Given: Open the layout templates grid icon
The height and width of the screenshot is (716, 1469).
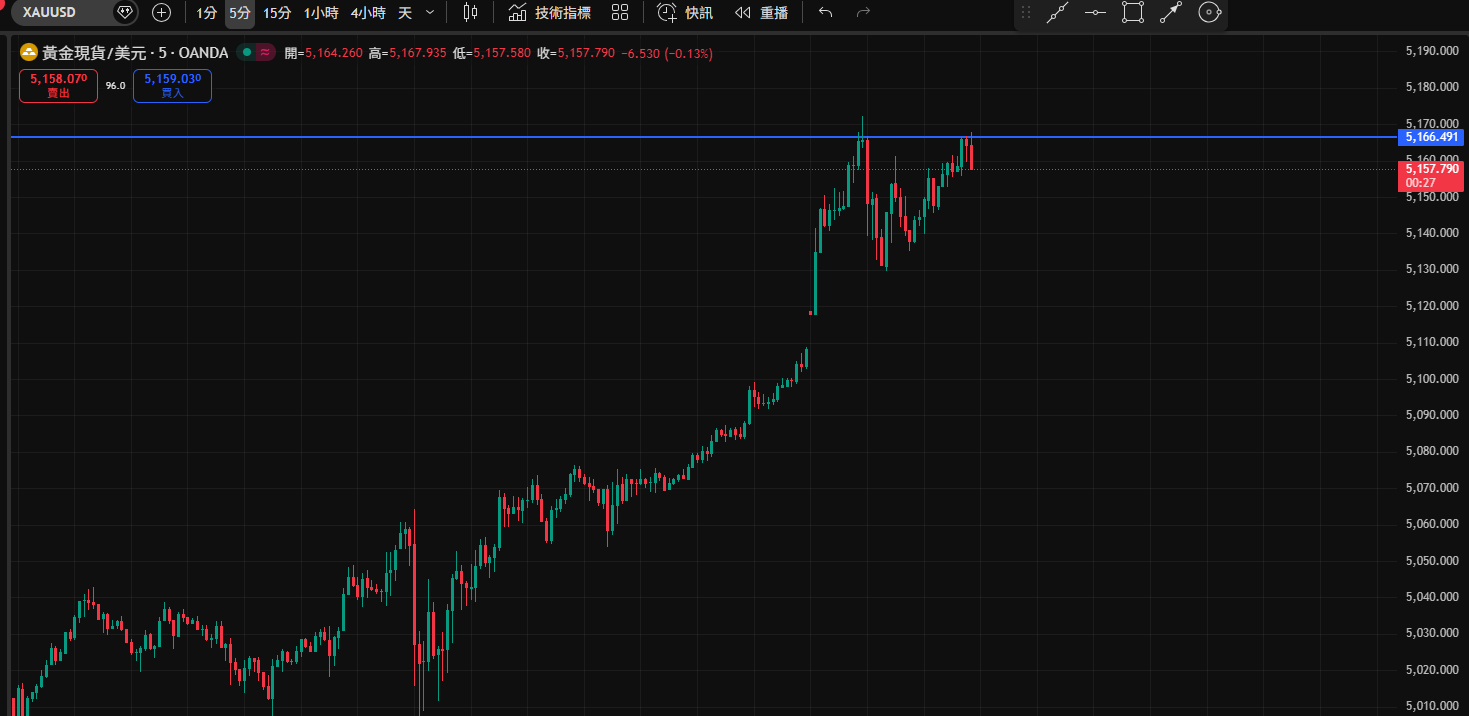Looking at the screenshot, I should point(620,13).
